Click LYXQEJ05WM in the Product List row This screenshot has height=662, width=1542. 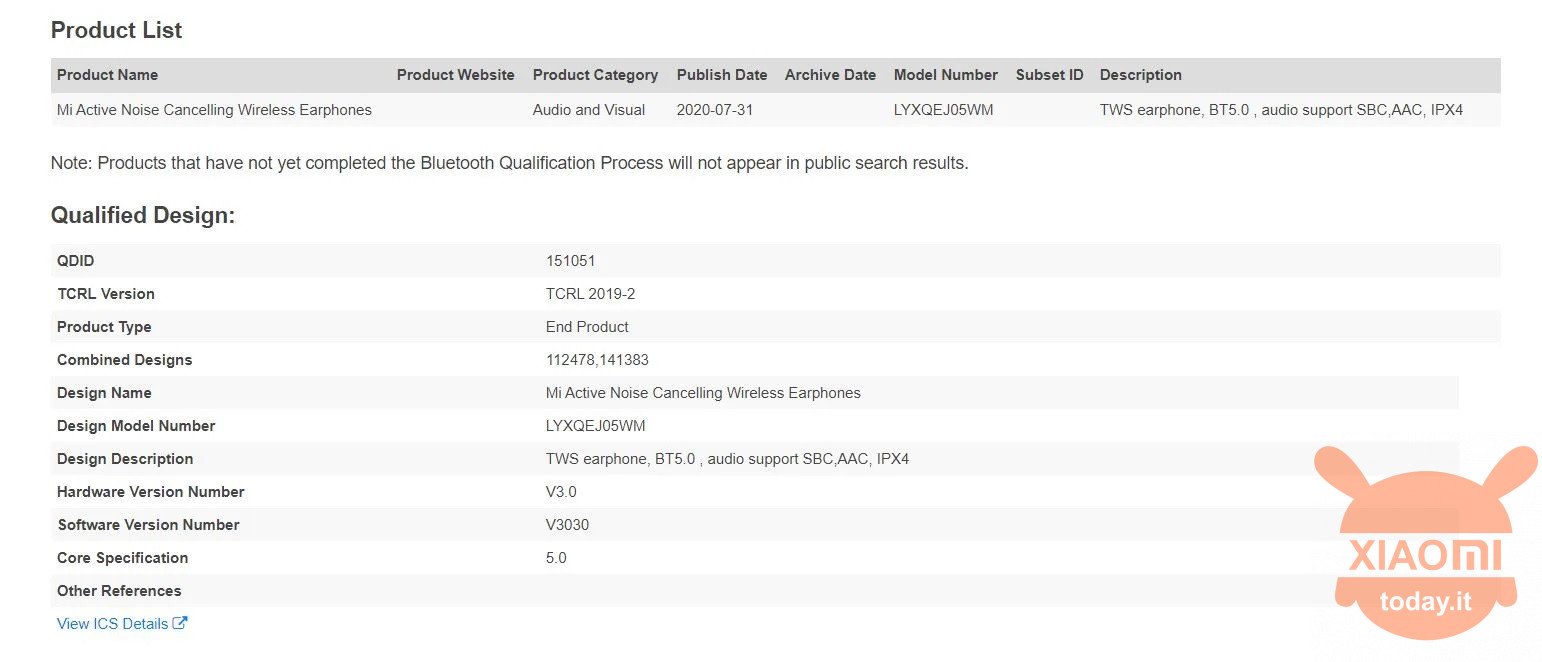(944, 110)
